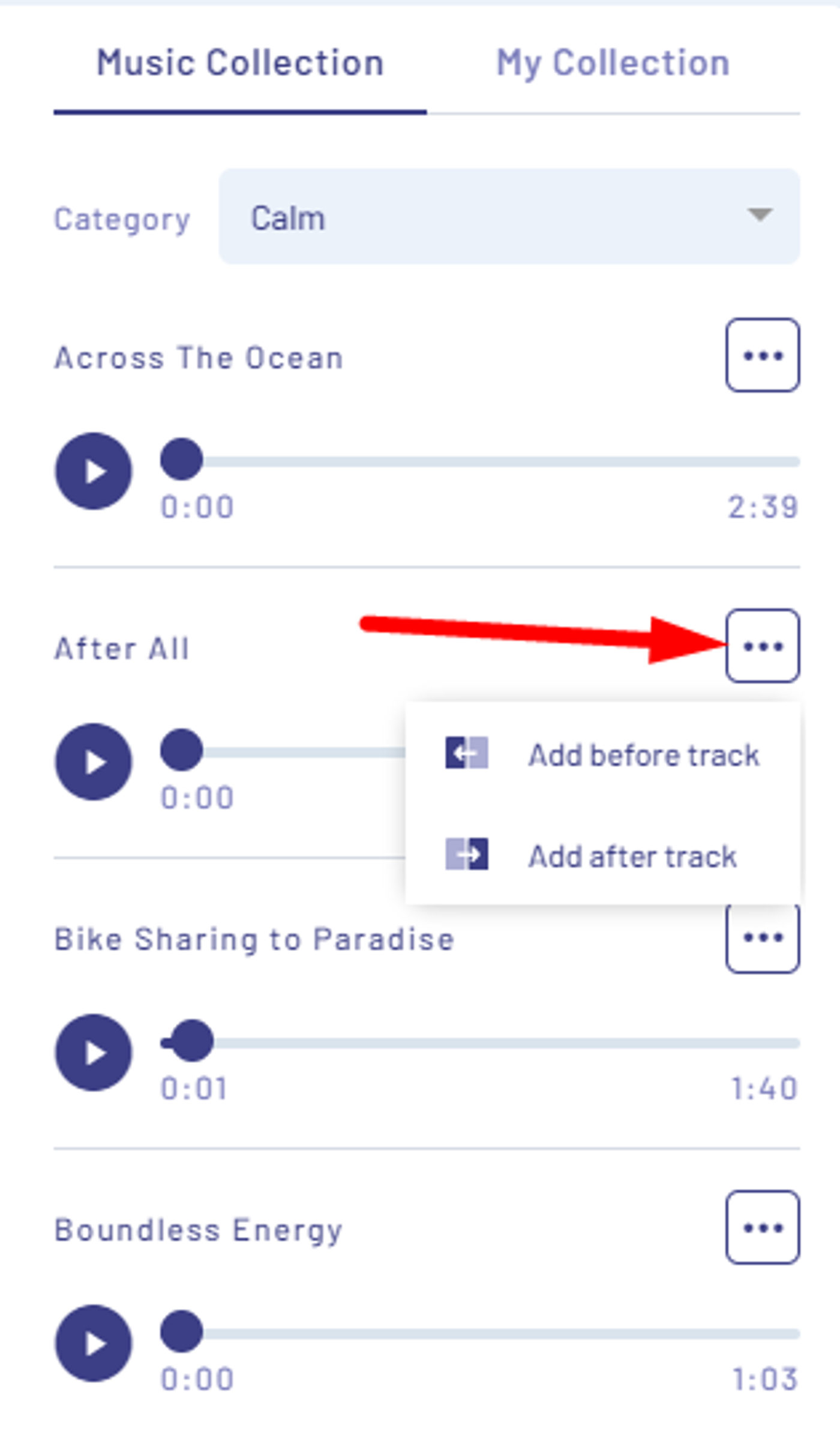Play the Boundless Energy track
This screenshot has height=1435, width=840.
94,1343
